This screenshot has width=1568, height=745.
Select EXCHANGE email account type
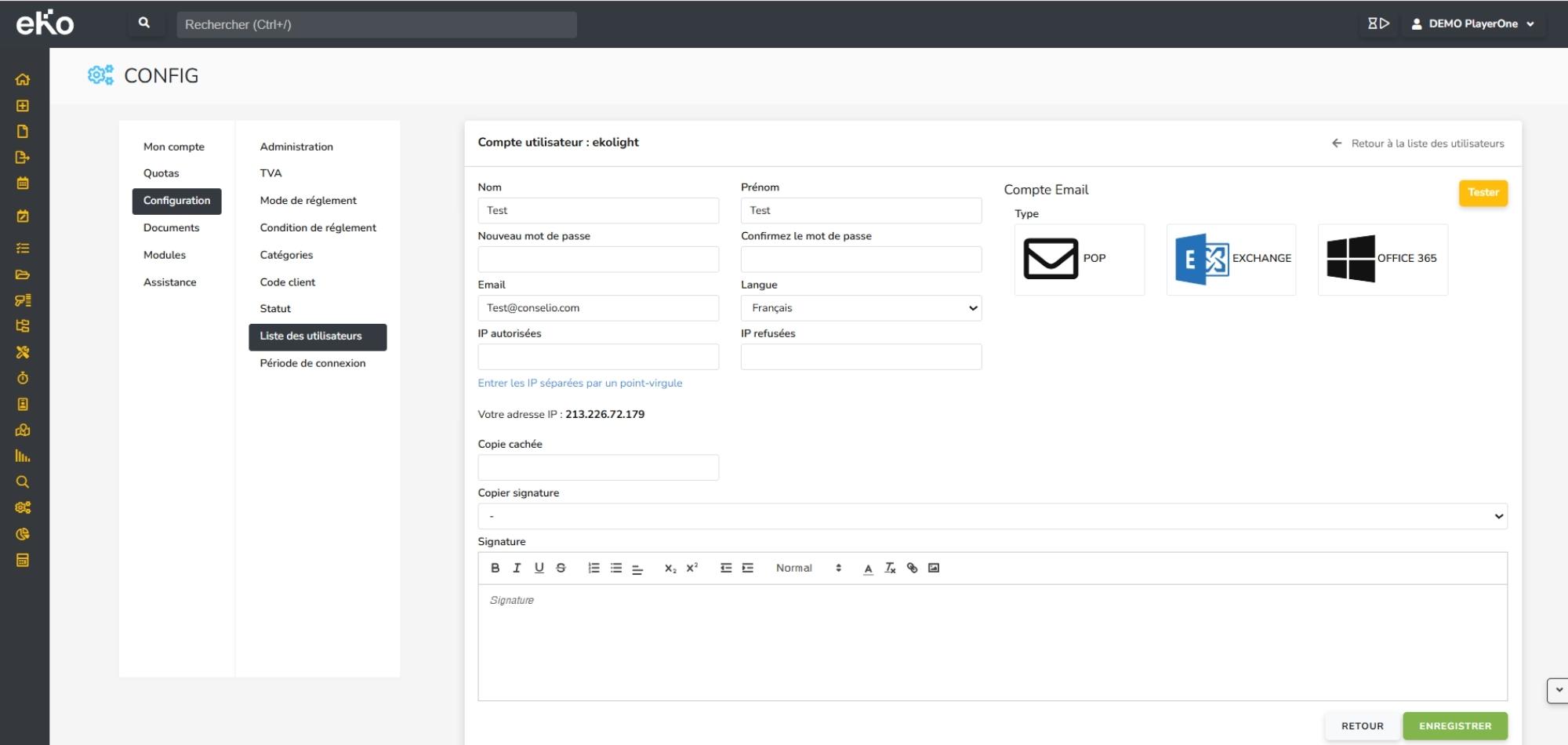tap(1231, 260)
